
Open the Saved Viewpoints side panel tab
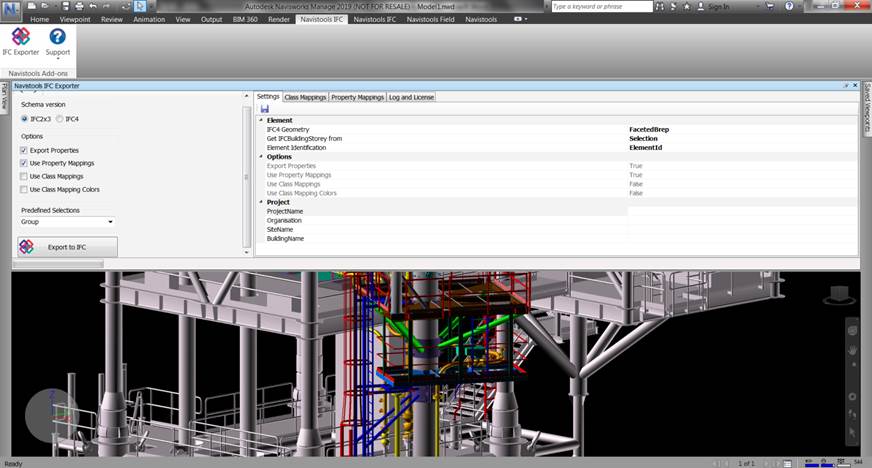click(x=867, y=108)
